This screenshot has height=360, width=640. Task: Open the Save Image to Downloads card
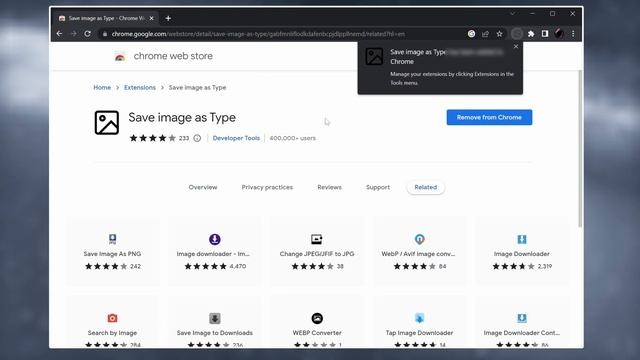(x=215, y=322)
